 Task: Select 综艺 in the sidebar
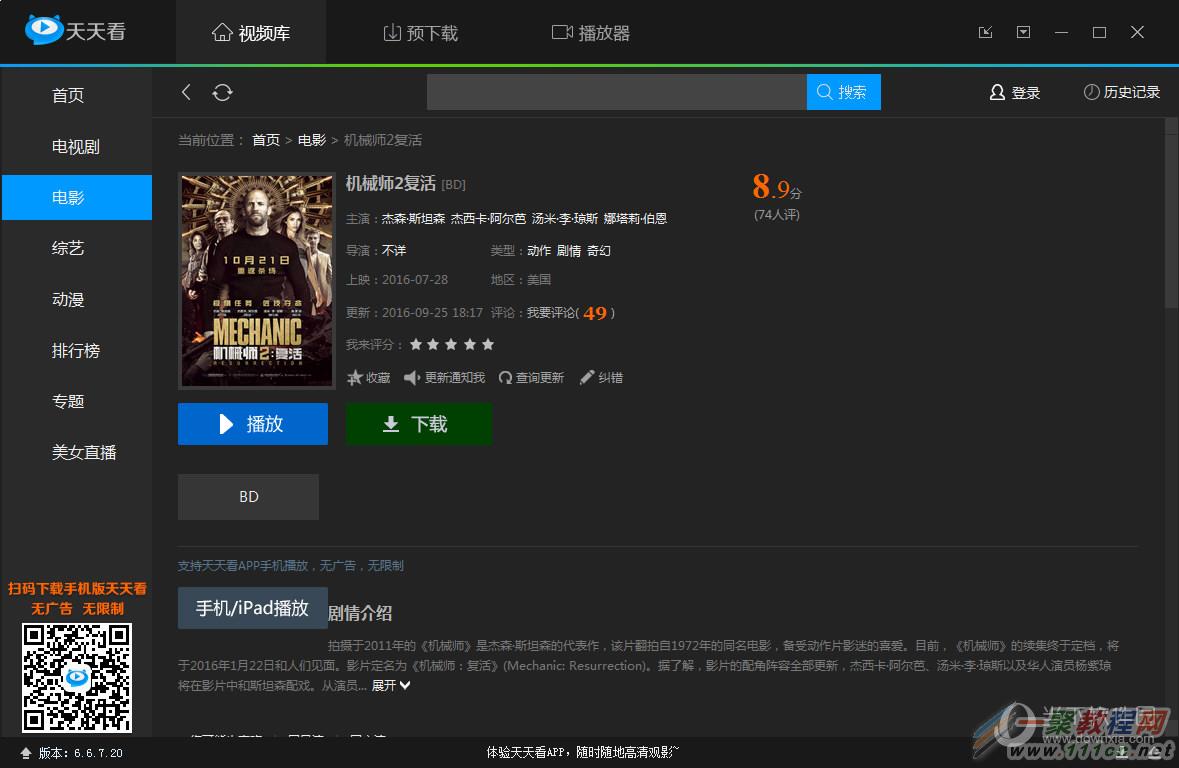click(77, 248)
